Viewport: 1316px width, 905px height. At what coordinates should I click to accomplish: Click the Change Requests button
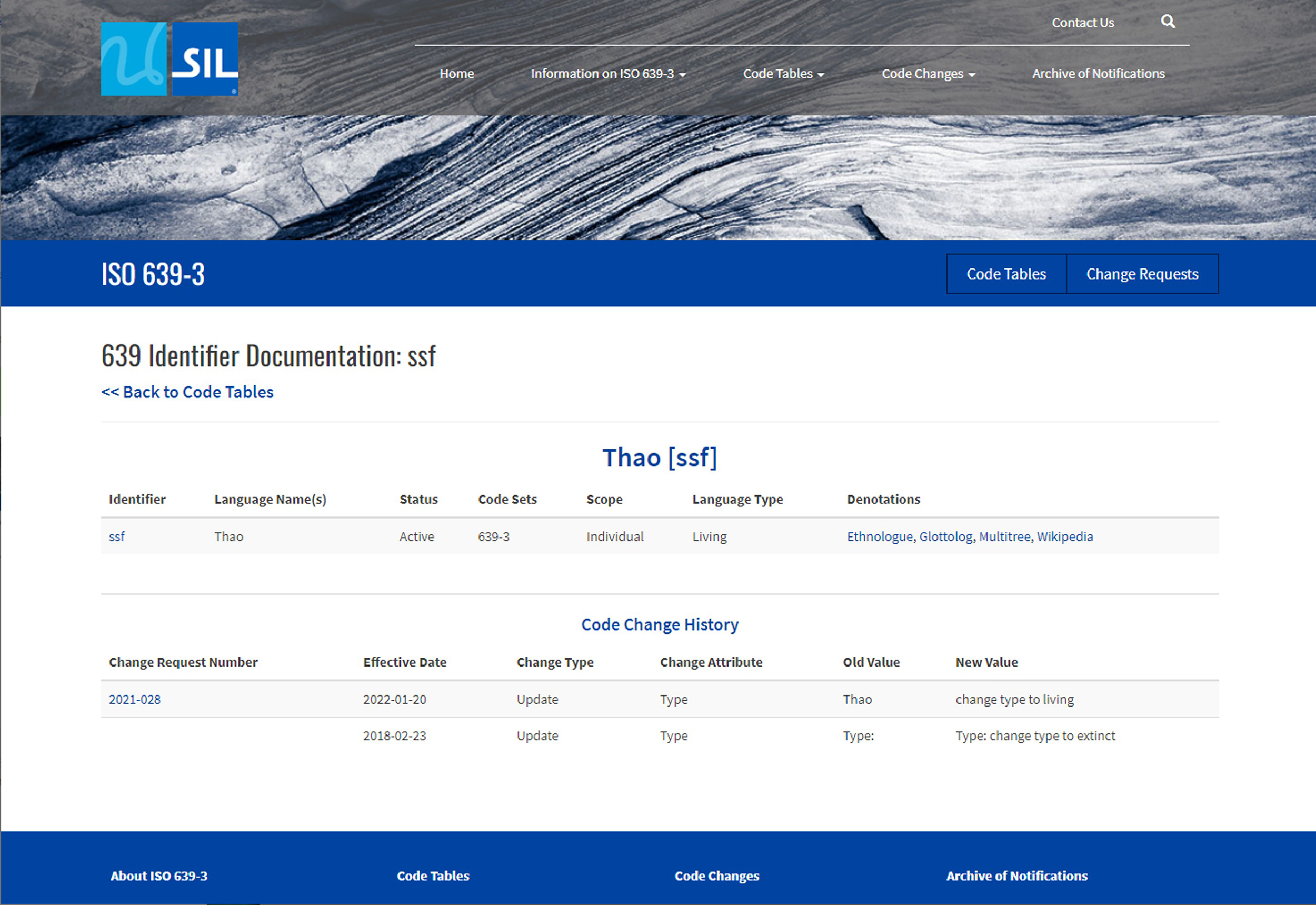click(1142, 274)
